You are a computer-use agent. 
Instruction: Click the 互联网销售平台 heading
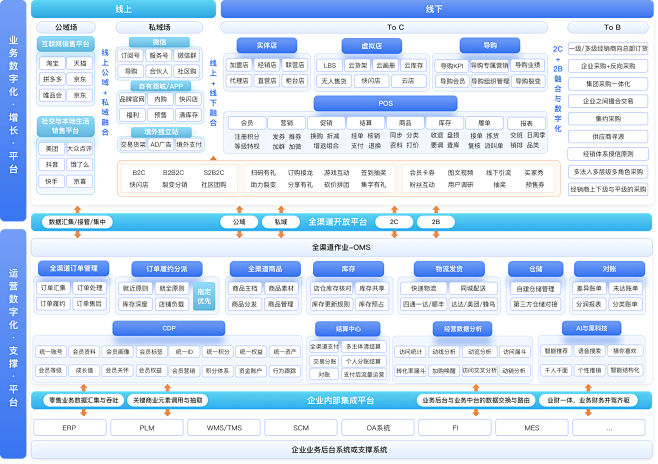[65, 44]
